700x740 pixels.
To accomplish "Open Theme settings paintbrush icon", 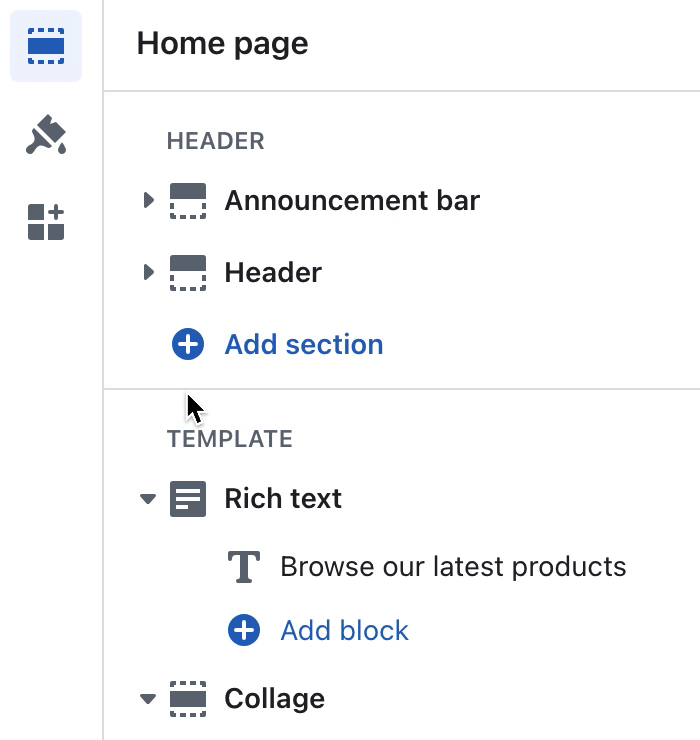I will tap(46, 135).
